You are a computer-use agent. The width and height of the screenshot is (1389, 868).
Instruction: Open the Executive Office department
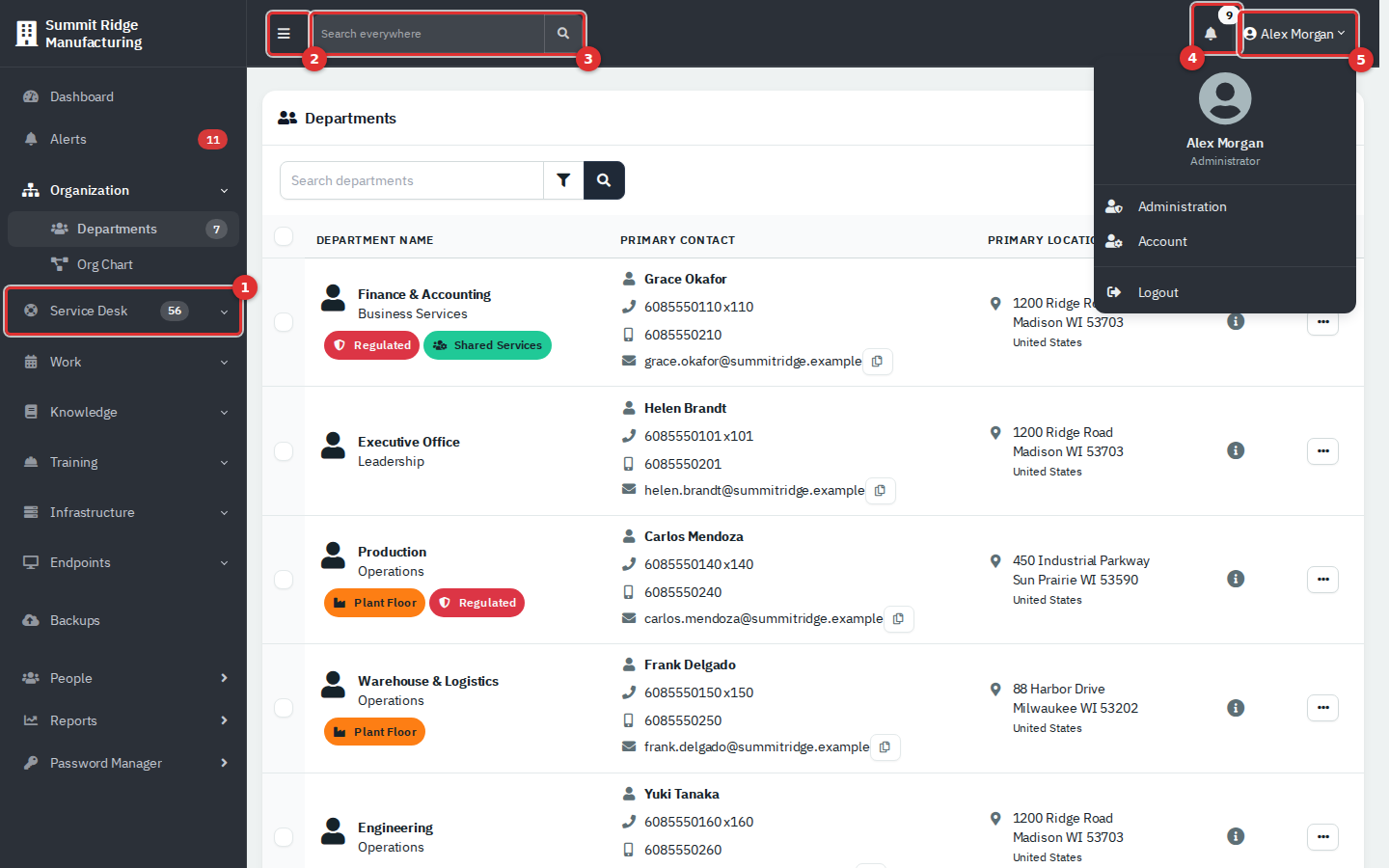pyautogui.click(x=409, y=442)
